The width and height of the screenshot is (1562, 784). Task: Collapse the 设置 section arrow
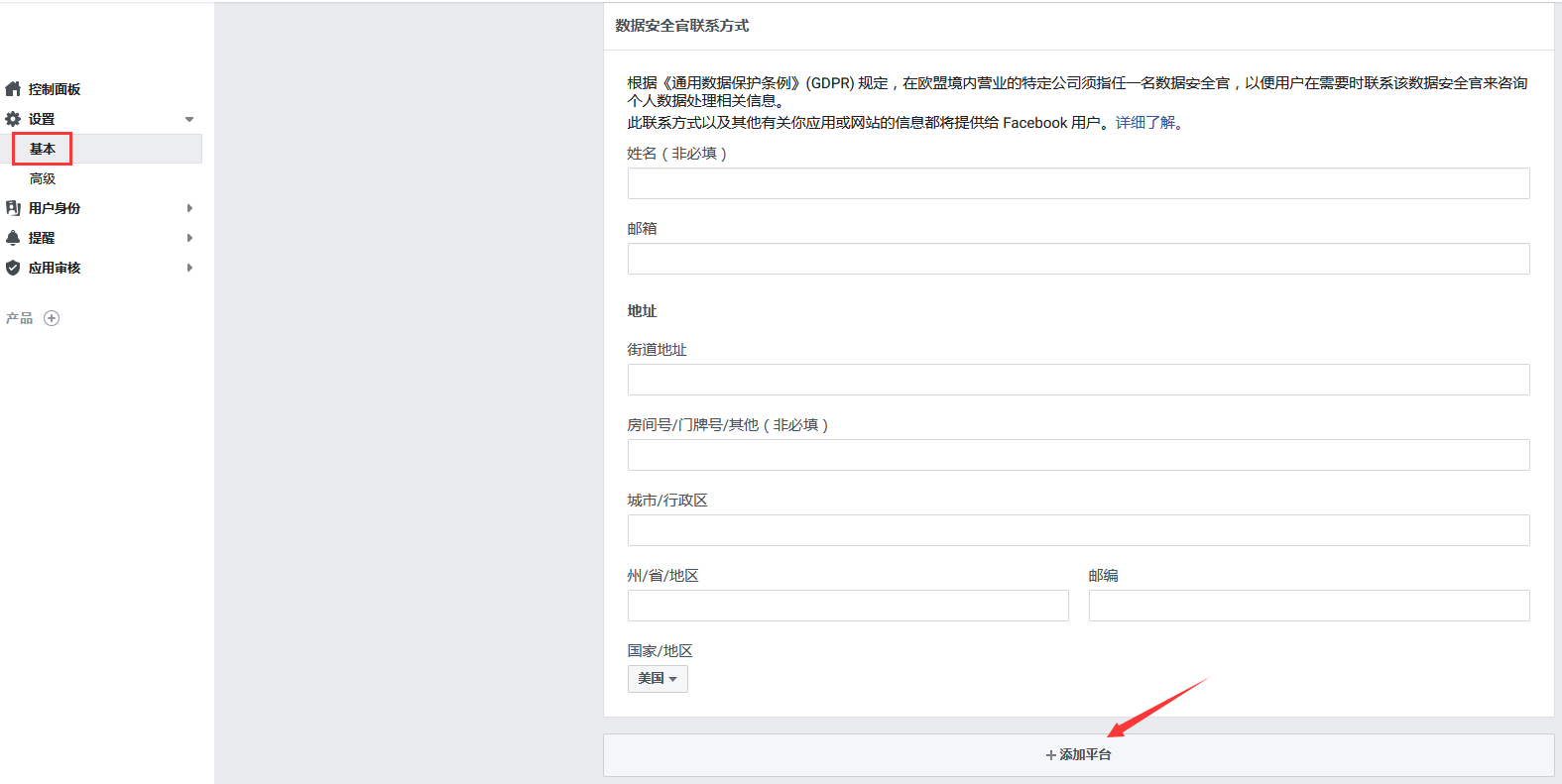coord(189,119)
